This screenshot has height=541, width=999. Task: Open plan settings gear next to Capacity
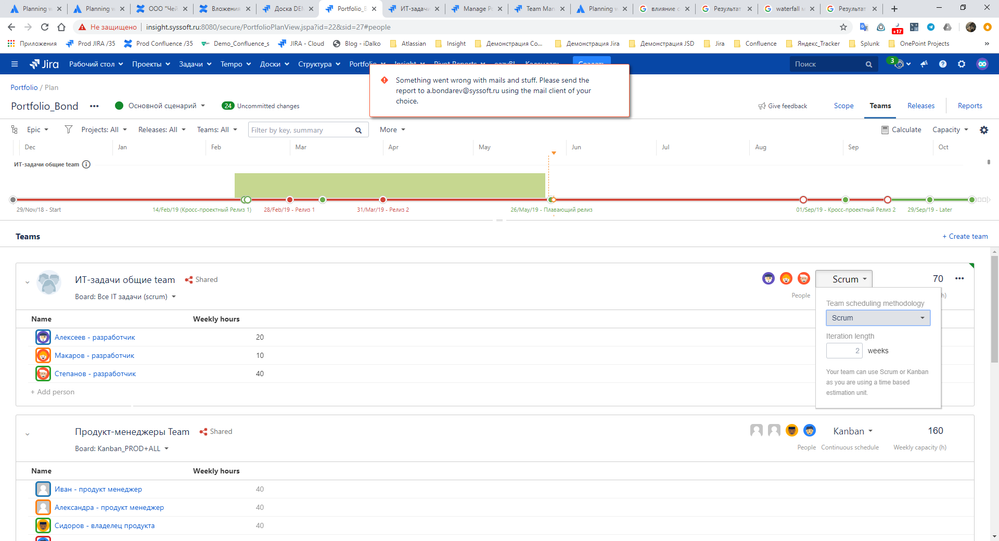984,130
